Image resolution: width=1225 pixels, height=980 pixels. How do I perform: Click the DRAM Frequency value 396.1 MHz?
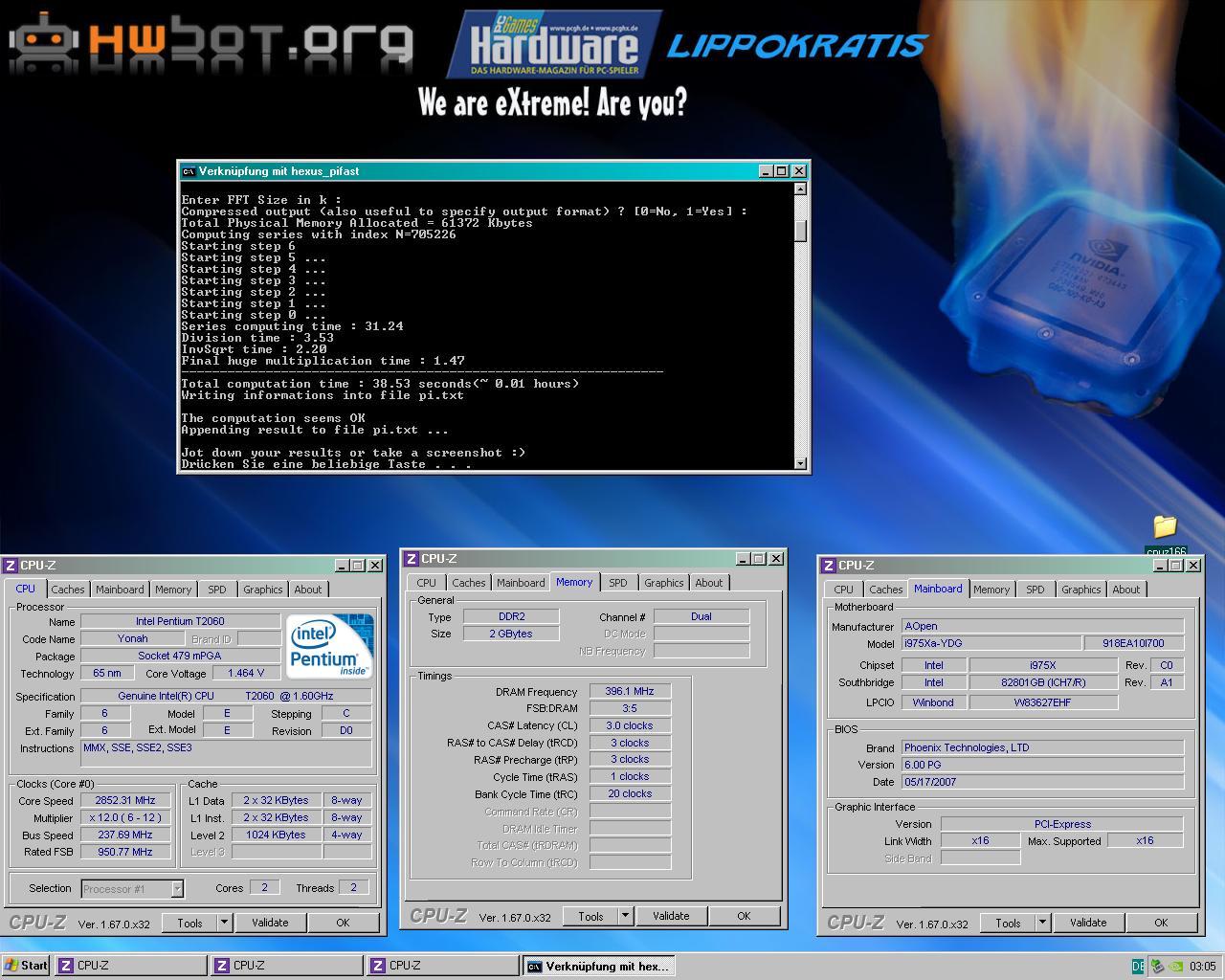coord(630,691)
